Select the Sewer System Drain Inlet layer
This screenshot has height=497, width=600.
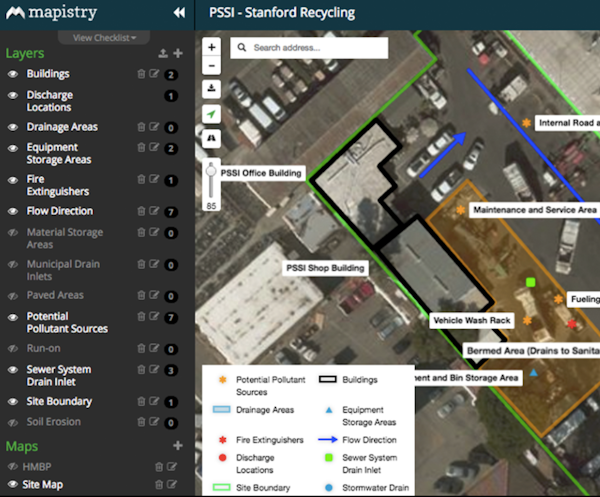coord(59,375)
